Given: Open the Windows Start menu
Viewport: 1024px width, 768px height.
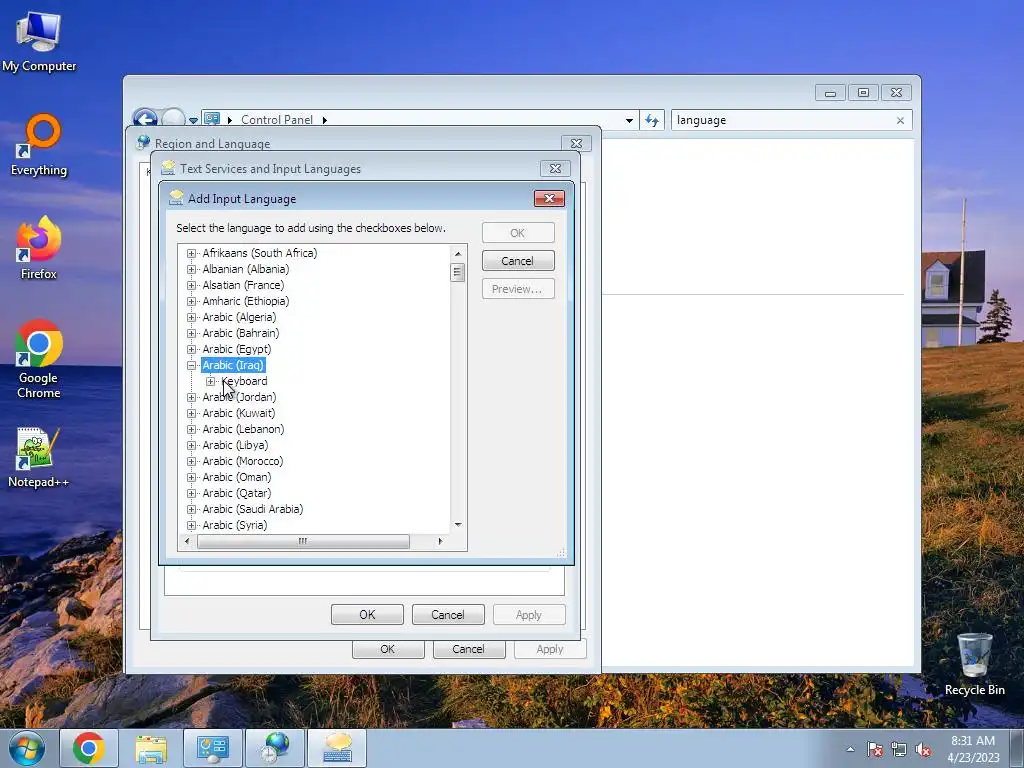Looking at the screenshot, I should point(27,748).
